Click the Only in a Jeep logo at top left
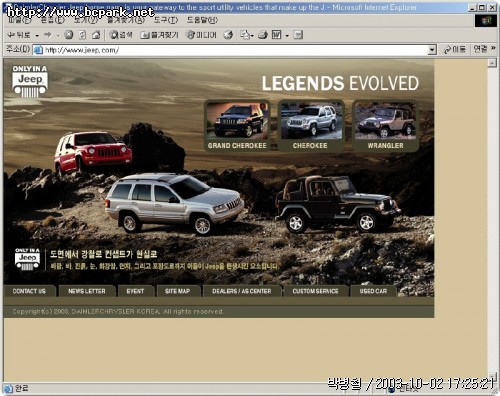Screen dimensions: 500x396 point(30,81)
